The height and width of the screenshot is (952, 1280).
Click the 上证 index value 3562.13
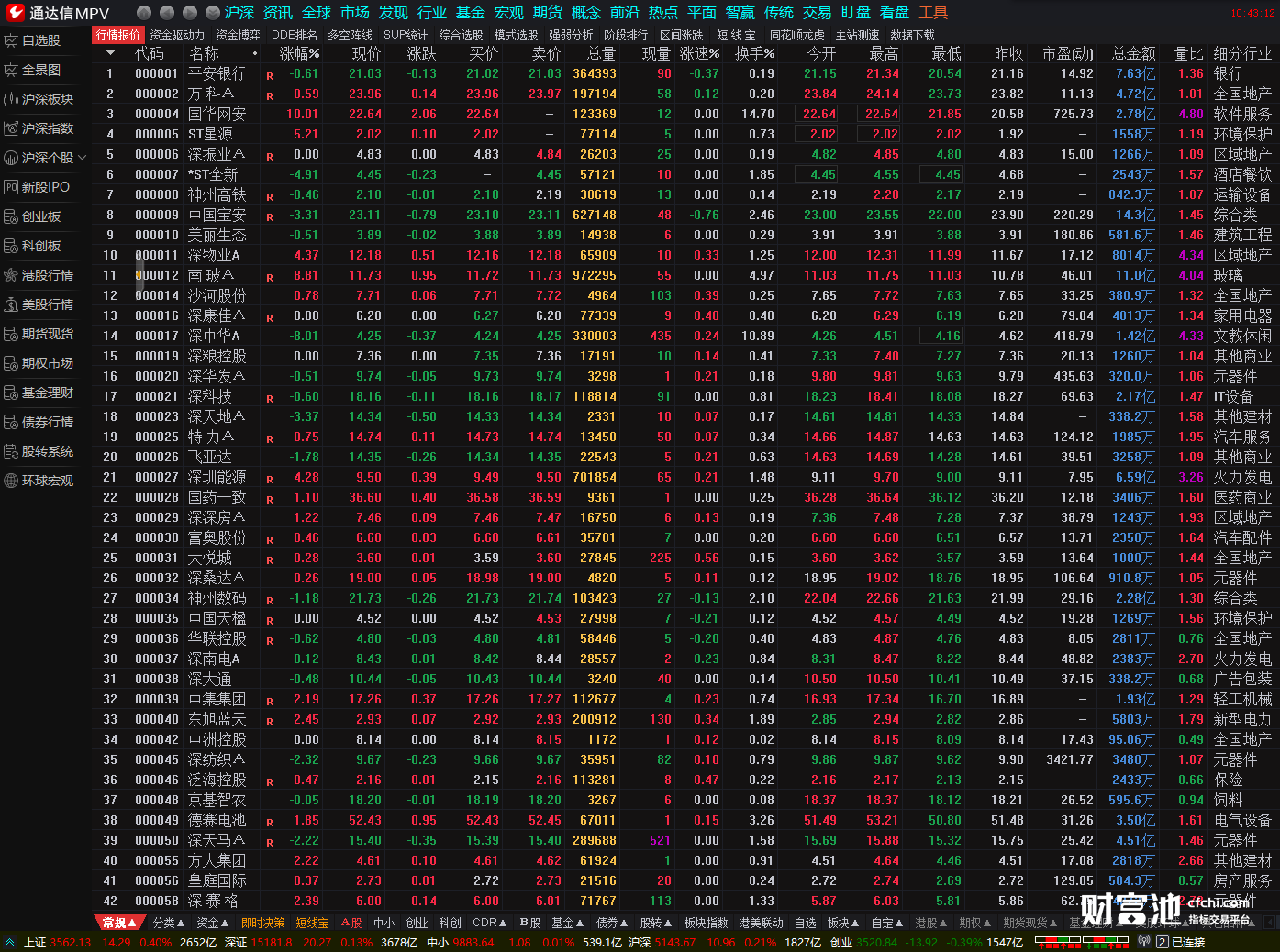point(71,942)
